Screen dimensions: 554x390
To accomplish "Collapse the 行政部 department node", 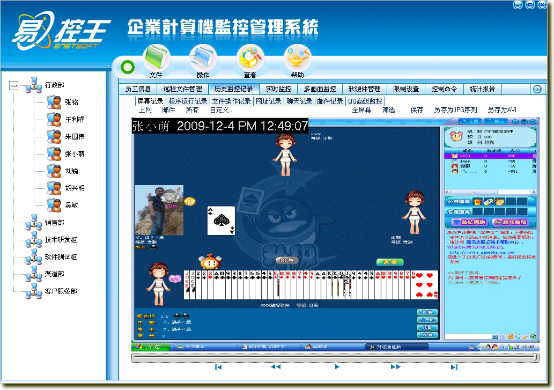I will (x=14, y=85).
